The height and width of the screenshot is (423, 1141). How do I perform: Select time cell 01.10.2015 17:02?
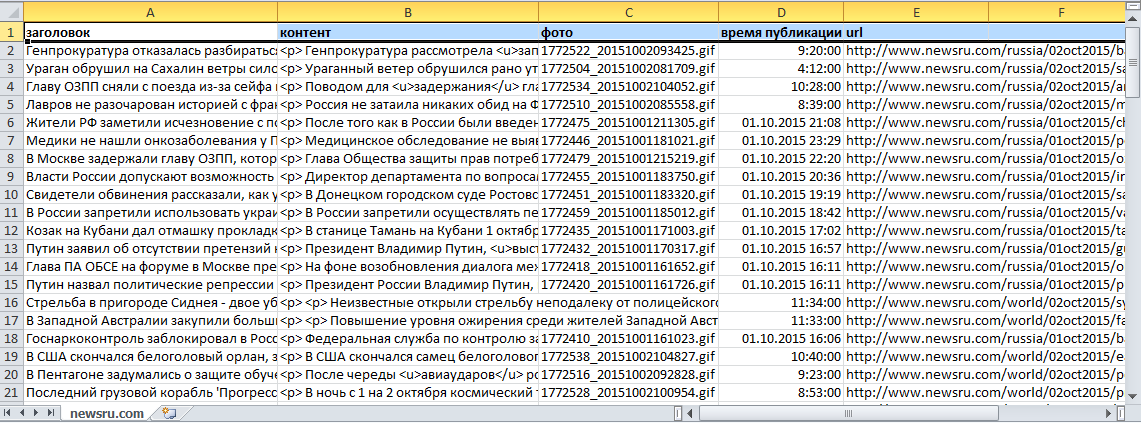click(x=782, y=231)
